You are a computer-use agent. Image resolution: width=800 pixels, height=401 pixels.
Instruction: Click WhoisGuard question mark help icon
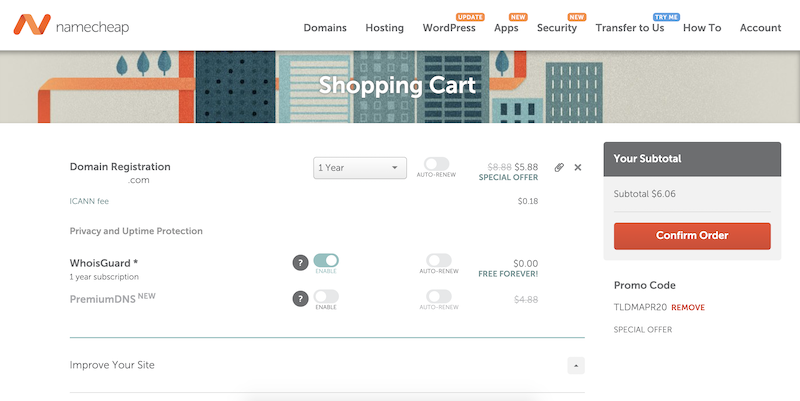coord(299,263)
